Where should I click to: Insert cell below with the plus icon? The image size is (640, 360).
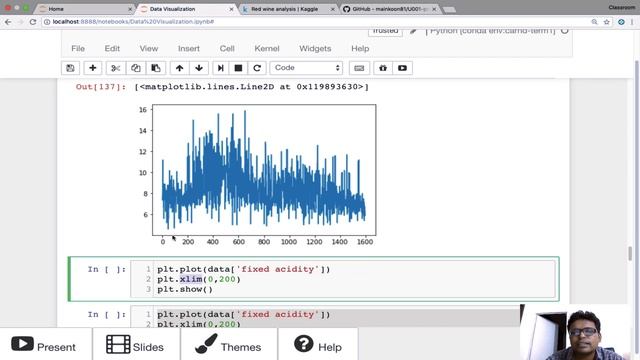tap(93, 68)
